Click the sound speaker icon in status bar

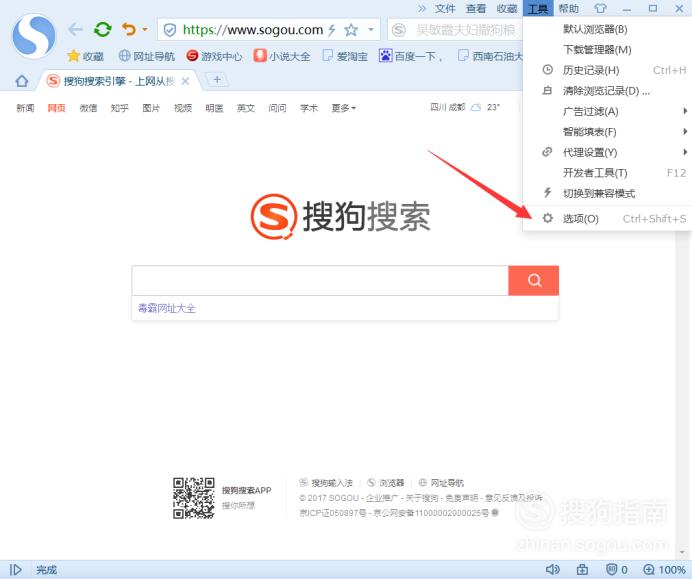(553, 570)
